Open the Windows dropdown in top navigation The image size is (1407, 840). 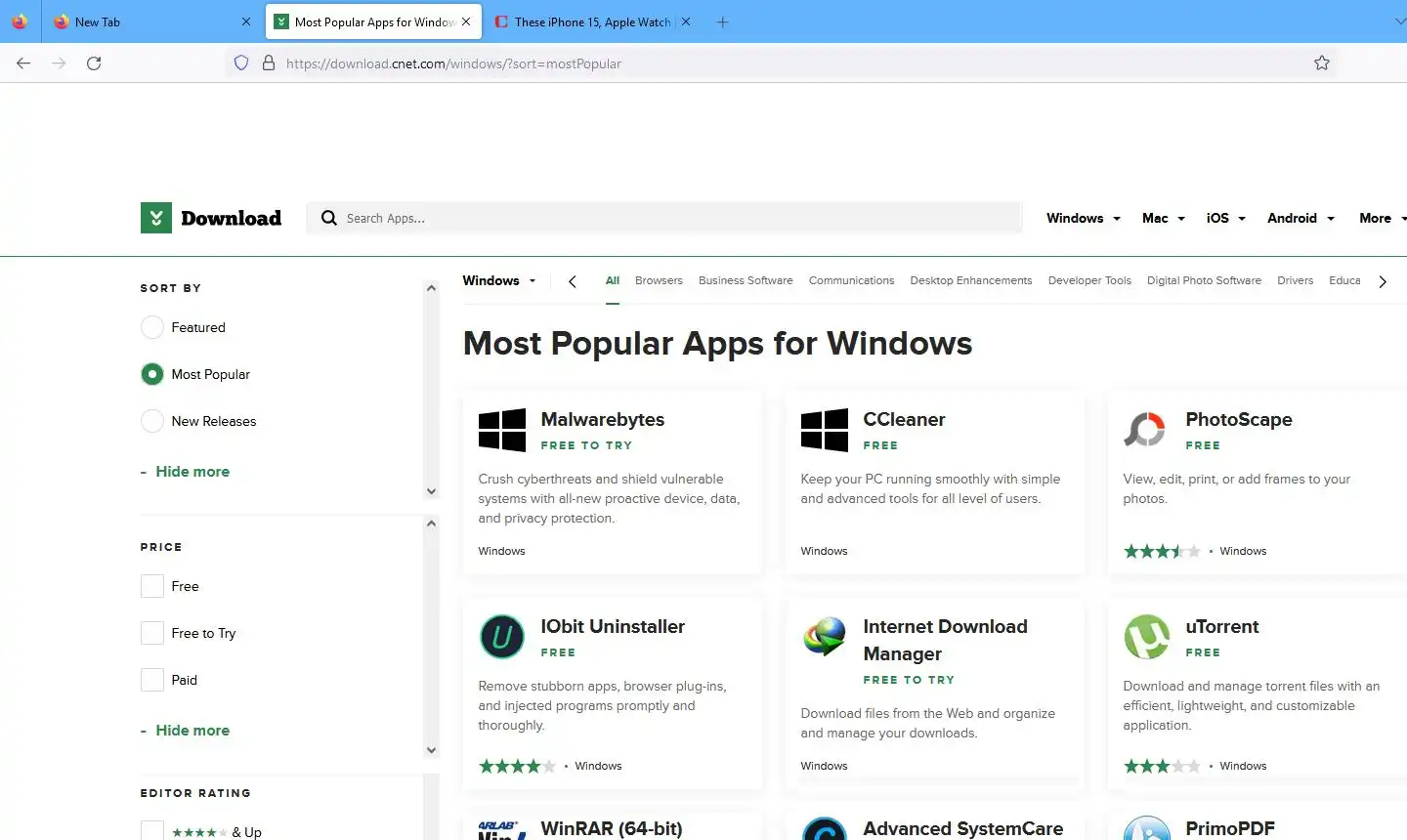1083,218
